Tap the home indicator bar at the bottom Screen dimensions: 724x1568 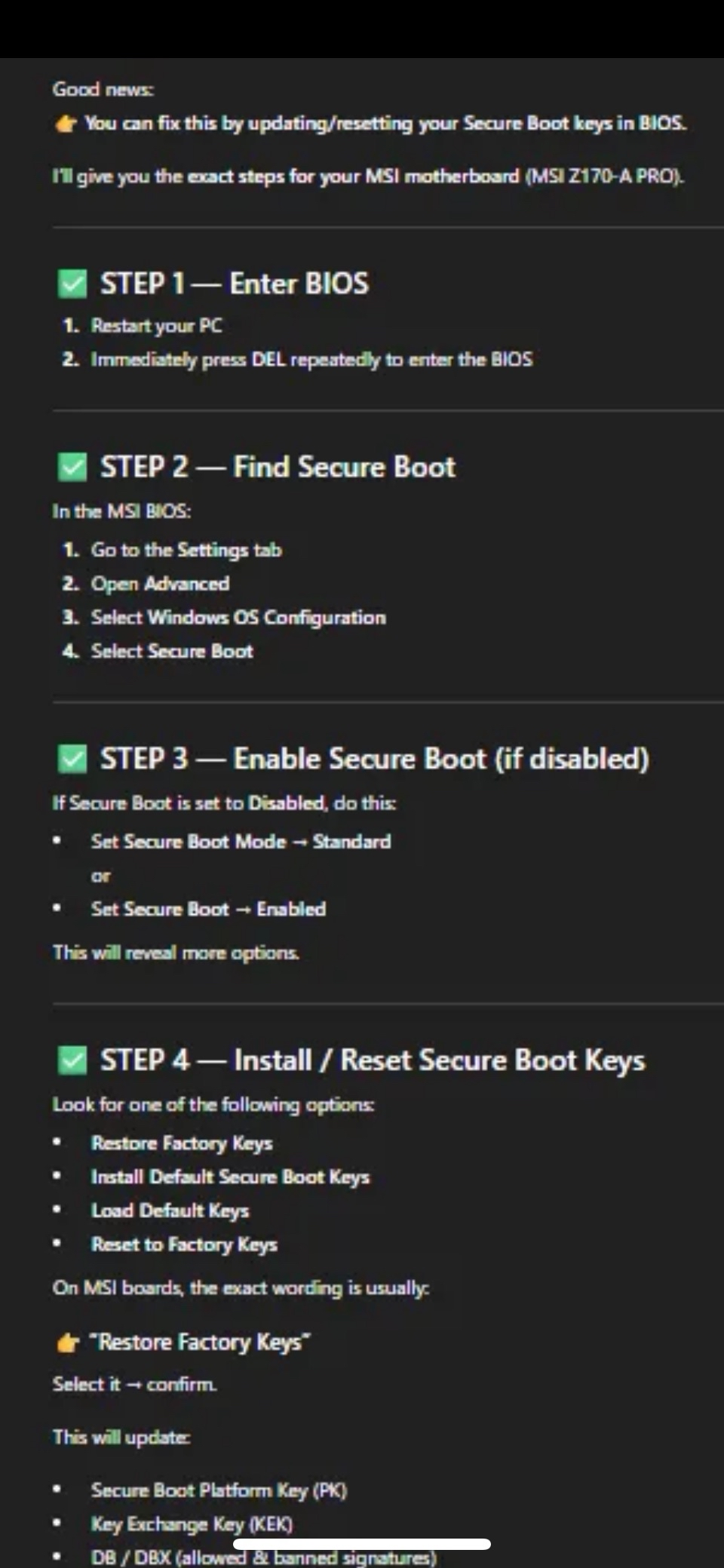[x=362, y=1544]
